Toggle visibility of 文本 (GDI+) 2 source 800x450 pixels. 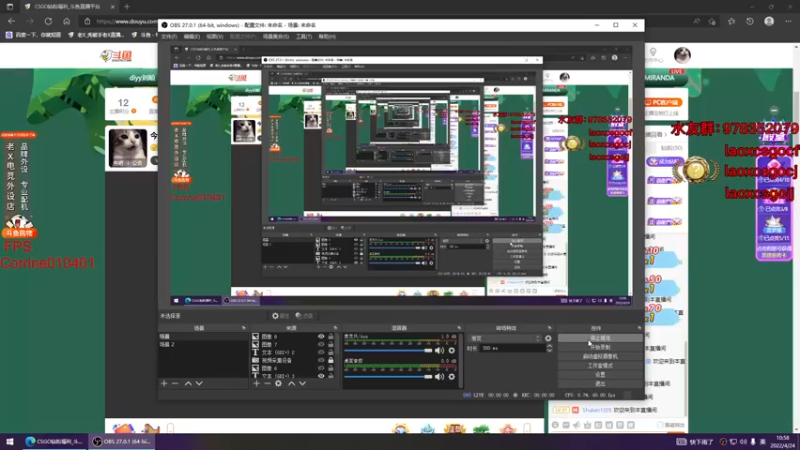321,352
